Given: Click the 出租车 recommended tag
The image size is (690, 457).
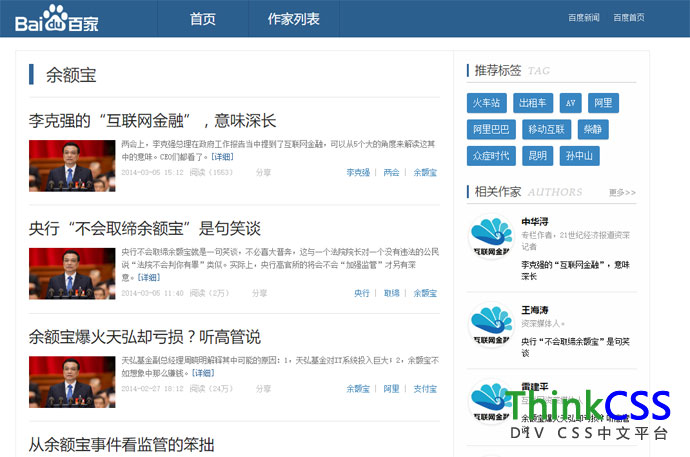Looking at the screenshot, I should [x=532, y=103].
